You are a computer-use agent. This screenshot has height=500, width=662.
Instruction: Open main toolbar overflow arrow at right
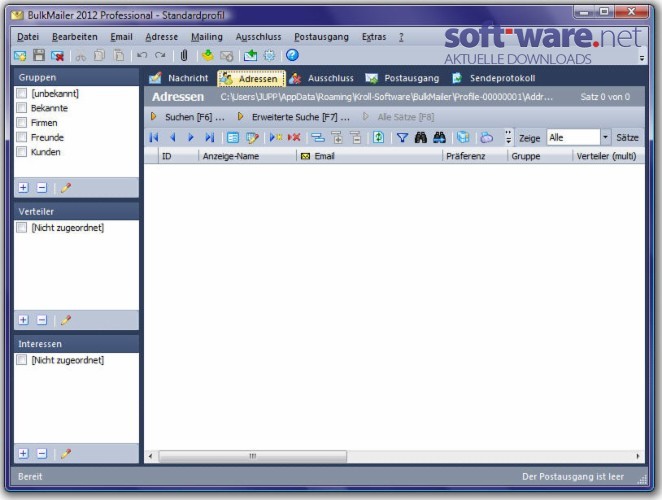tap(642, 58)
